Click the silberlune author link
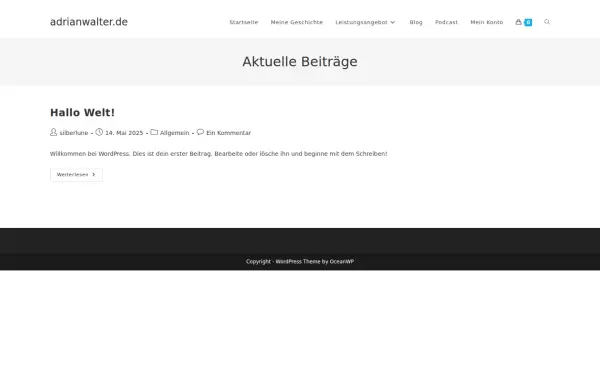The width and height of the screenshot is (600, 375). coord(74,133)
